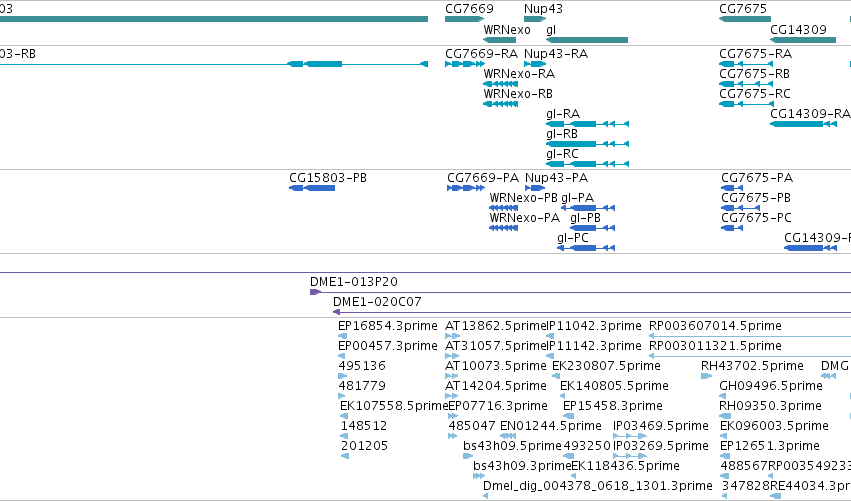
Task: Click the WRNexo-RA transcript
Action: click(x=500, y=84)
